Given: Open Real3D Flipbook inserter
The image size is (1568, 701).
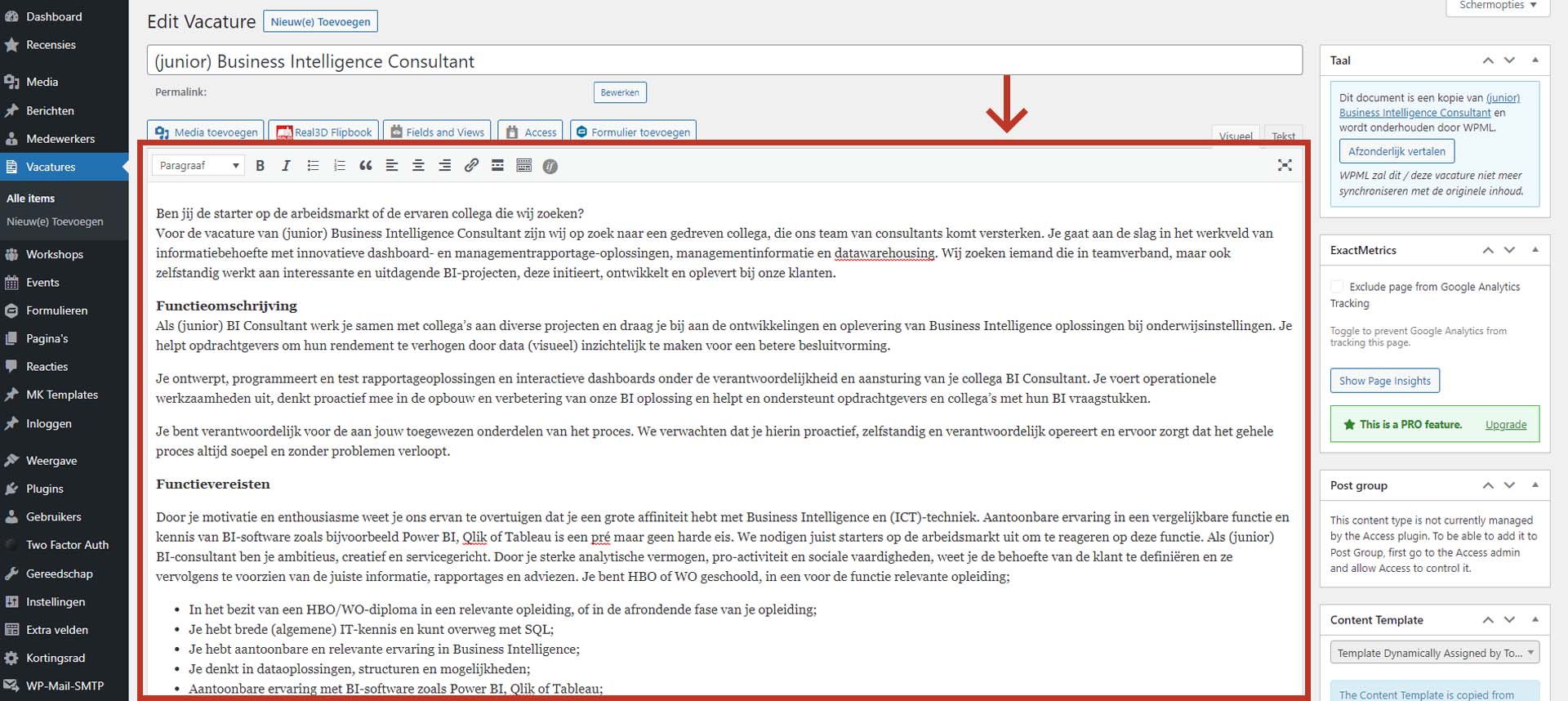Looking at the screenshot, I should 323,132.
